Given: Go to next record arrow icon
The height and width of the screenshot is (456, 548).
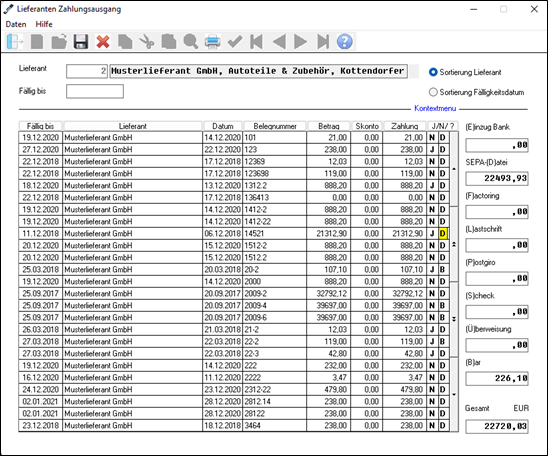Looking at the screenshot, I should tap(300, 42).
